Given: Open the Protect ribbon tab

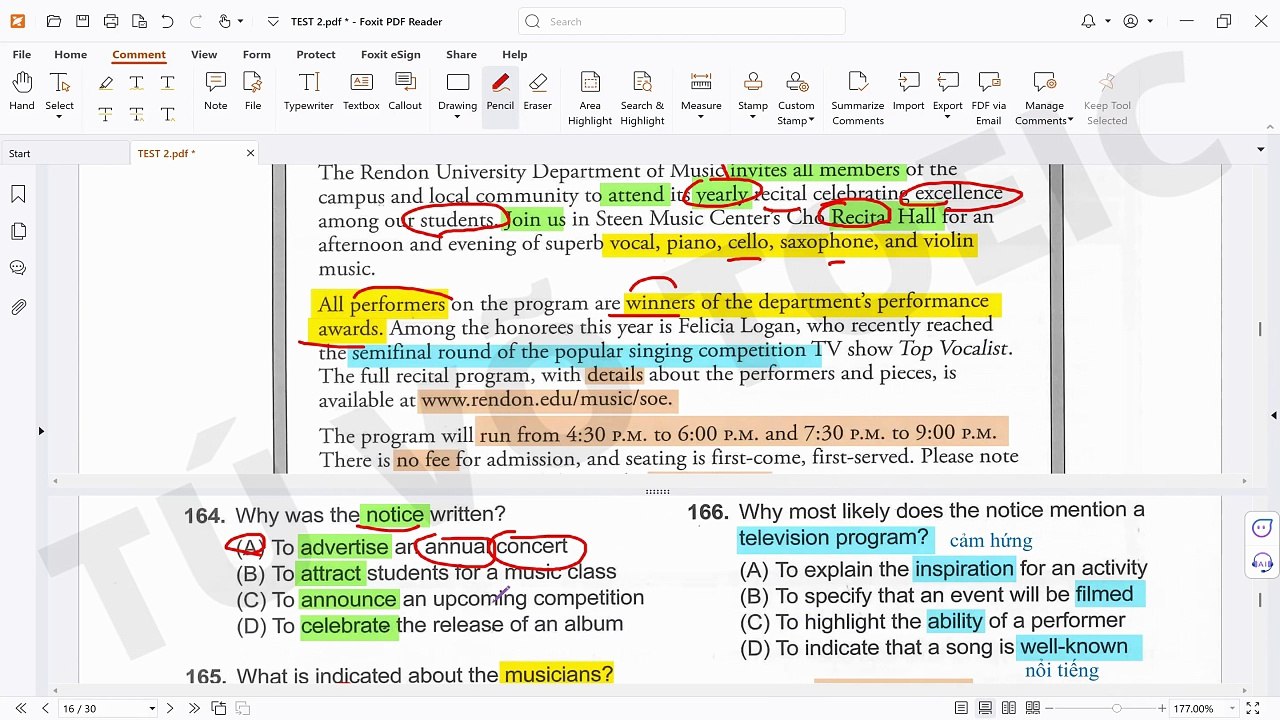Looking at the screenshot, I should point(316,55).
